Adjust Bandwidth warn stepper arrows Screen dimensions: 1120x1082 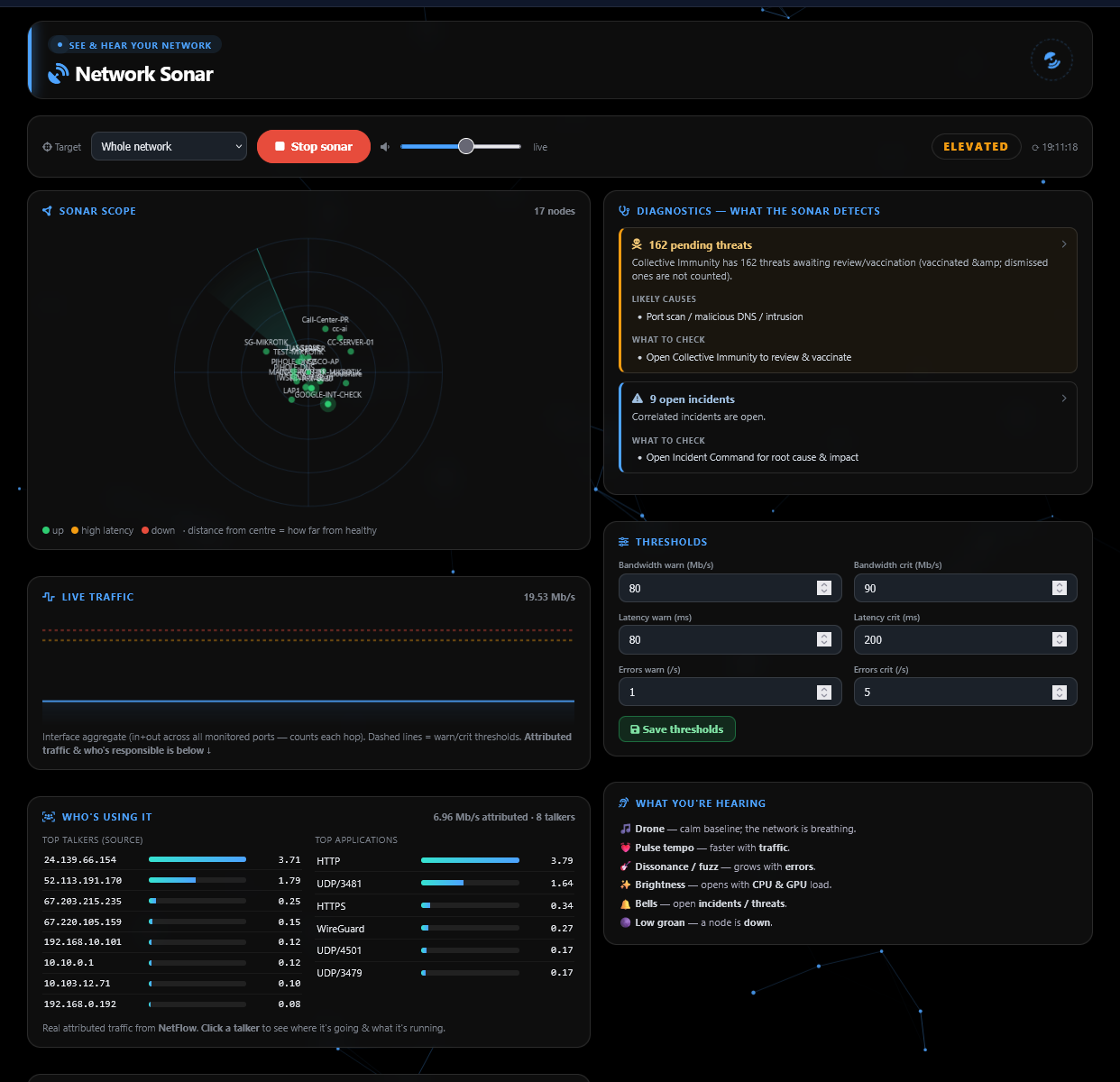click(823, 588)
